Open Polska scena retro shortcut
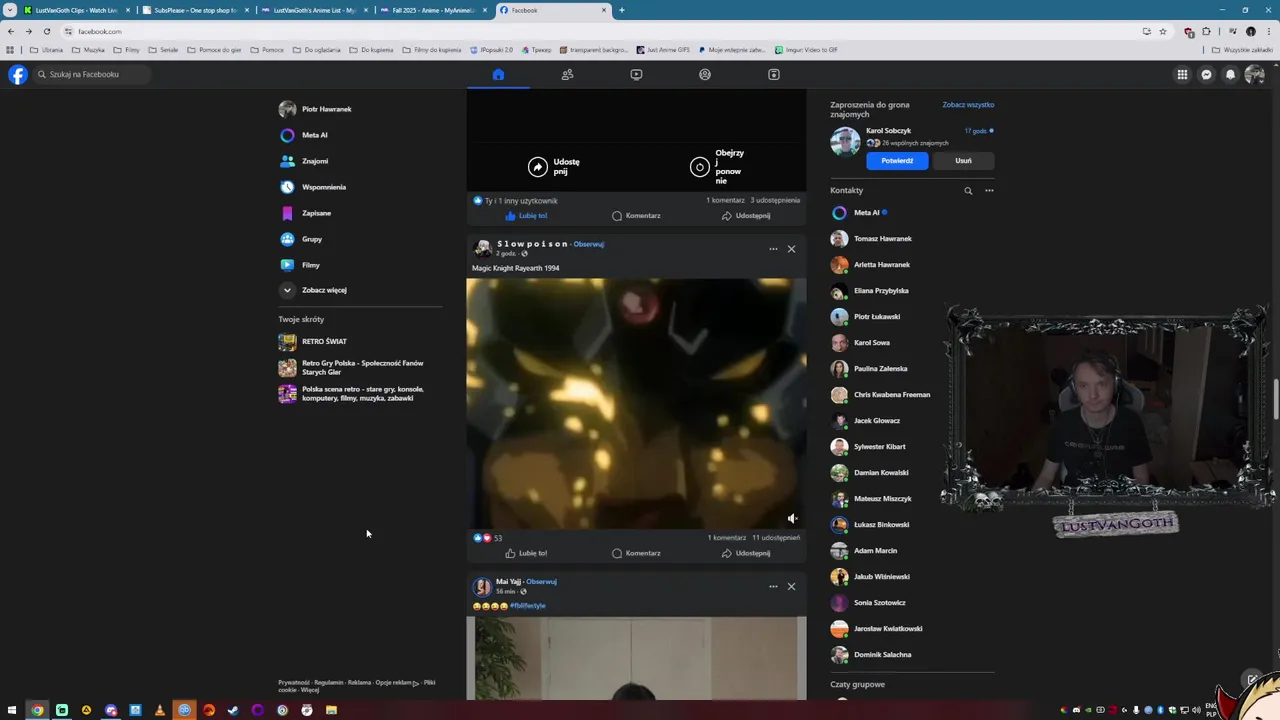Screen dimensions: 1280x720 (360, 393)
